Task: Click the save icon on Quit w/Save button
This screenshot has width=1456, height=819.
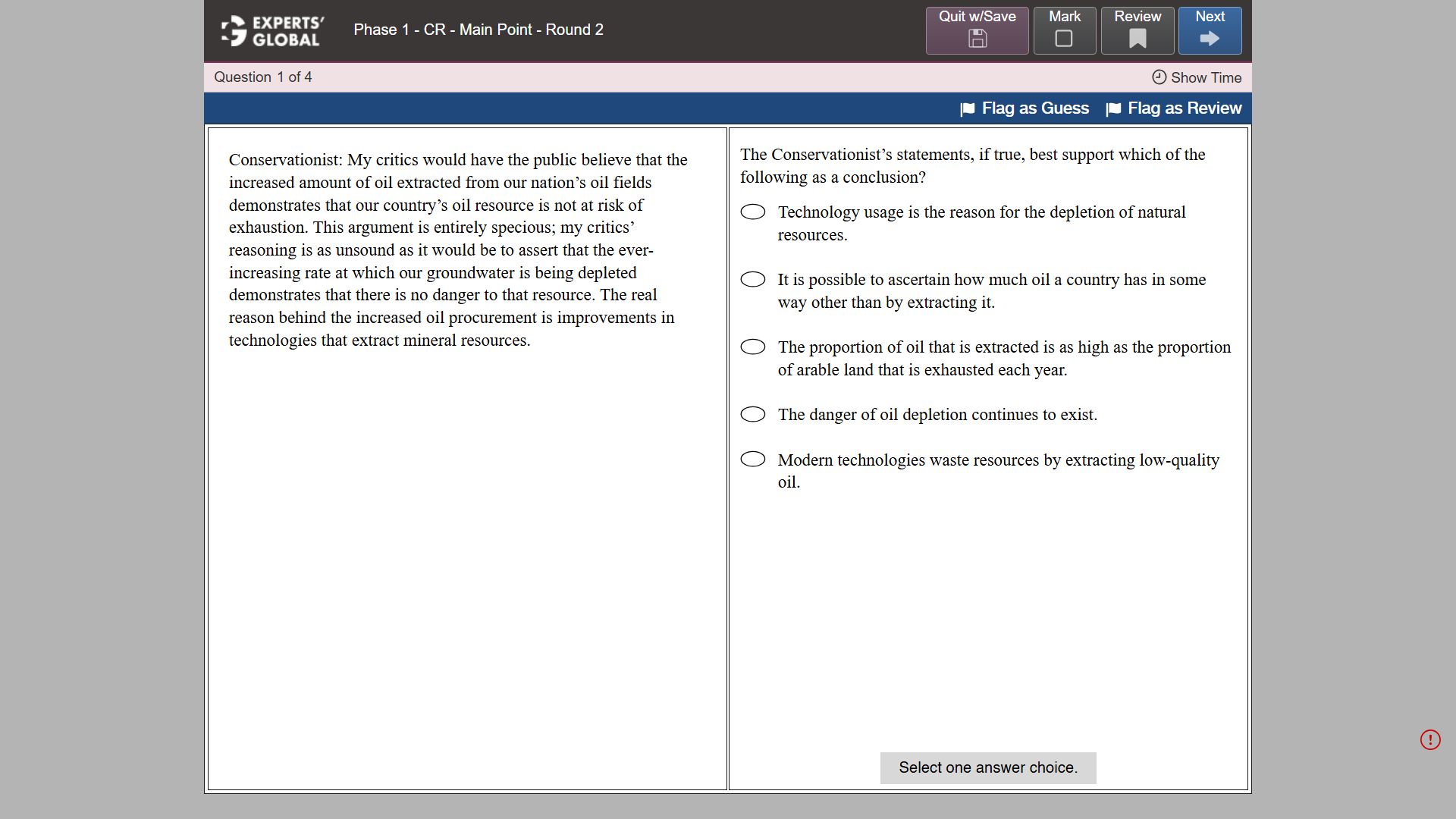Action: (977, 39)
